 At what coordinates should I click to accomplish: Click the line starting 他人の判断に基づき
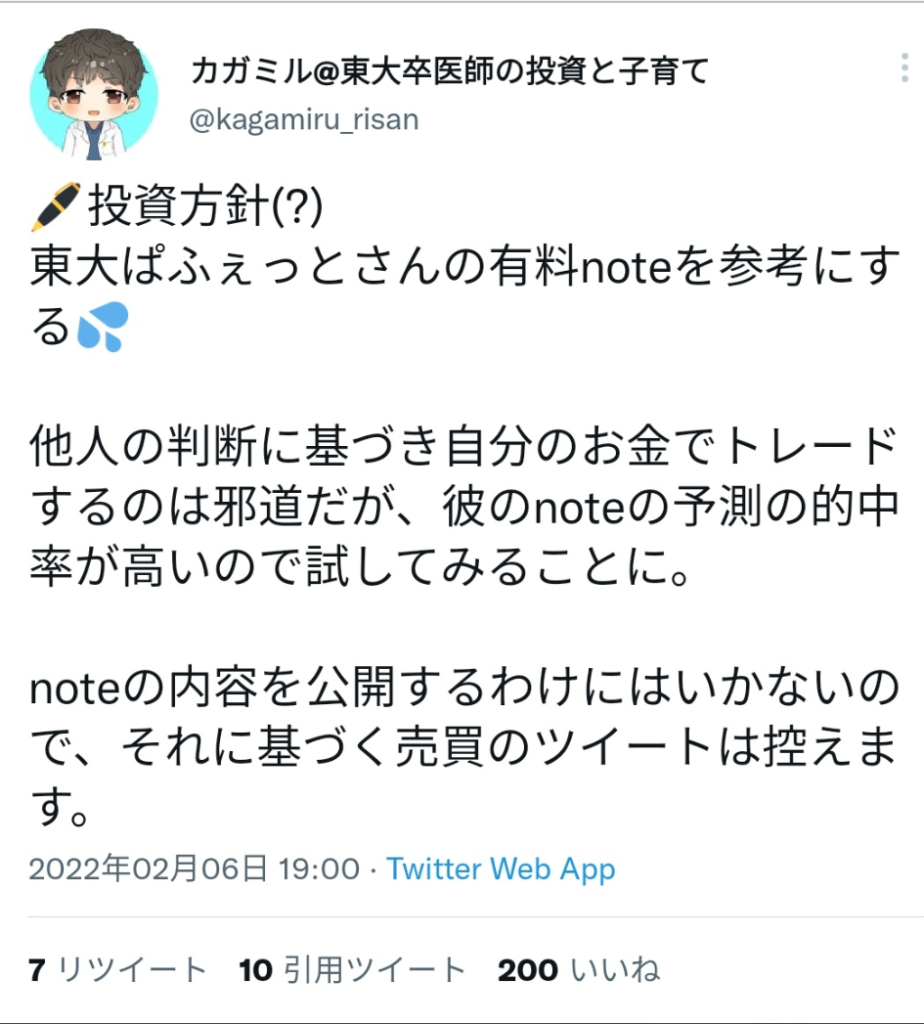click(465, 447)
